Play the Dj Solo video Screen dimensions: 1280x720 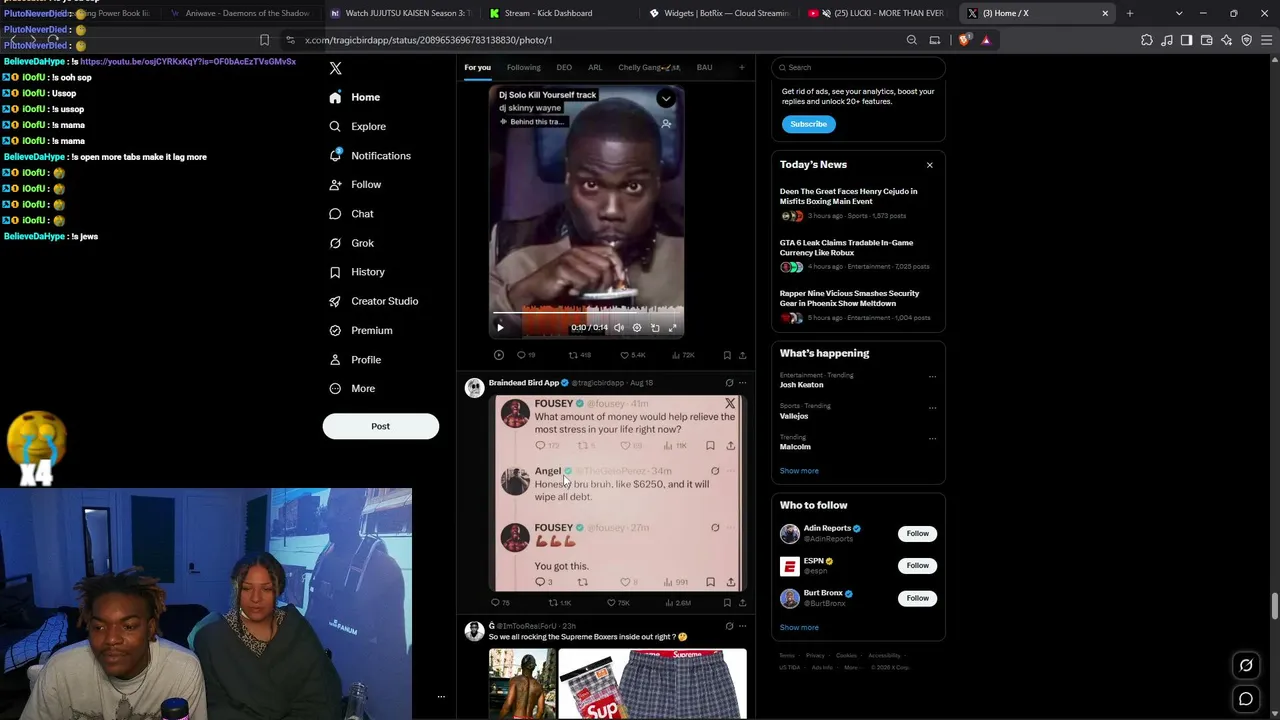click(500, 327)
